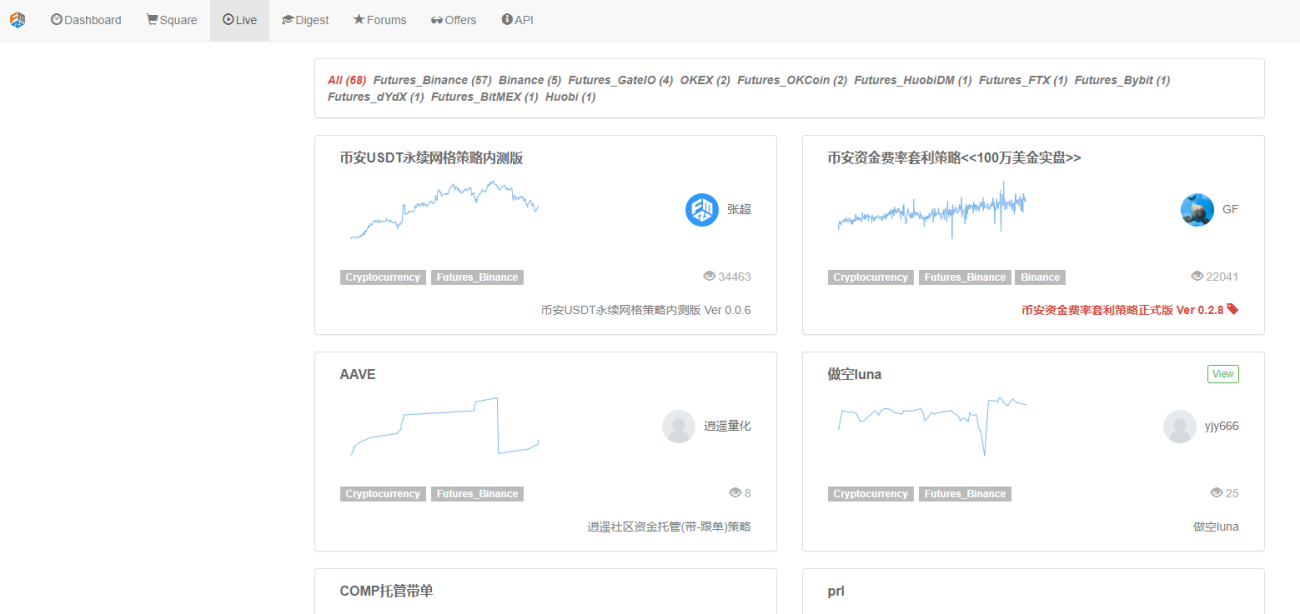The width and height of the screenshot is (1300, 614).
Task: Open the 做空luna card title
Action: coord(854,374)
